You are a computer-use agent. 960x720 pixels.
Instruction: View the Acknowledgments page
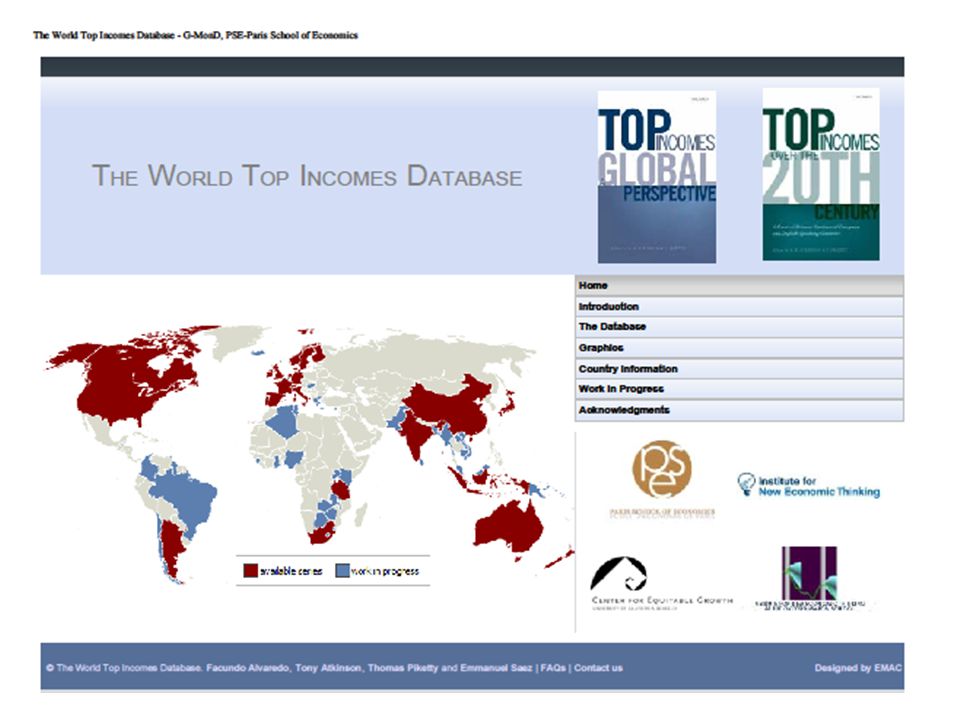[739, 410]
